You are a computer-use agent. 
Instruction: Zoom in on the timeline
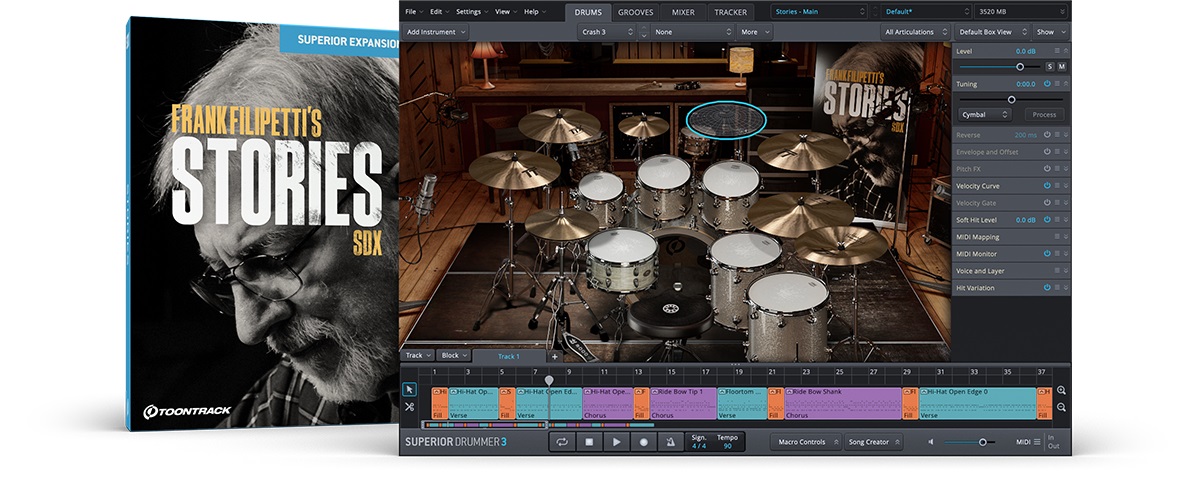[x=1061, y=390]
